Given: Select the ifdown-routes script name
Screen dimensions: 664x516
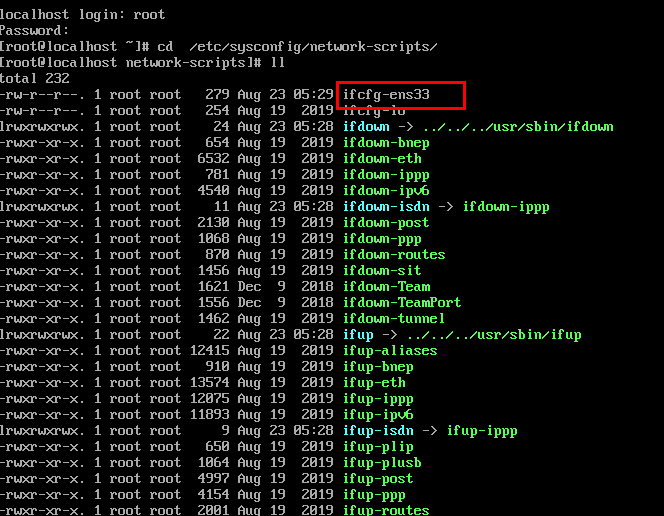Looking at the screenshot, I should point(394,255).
